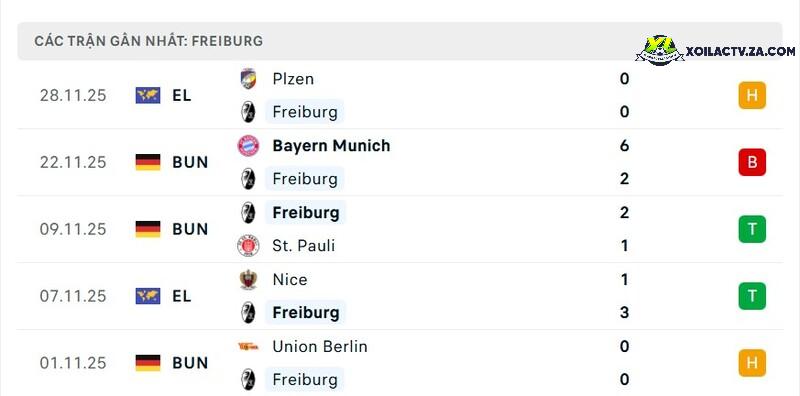This screenshot has height=396, width=800.
Task: Click the St. Pauli club crest
Action: click(248, 246)
